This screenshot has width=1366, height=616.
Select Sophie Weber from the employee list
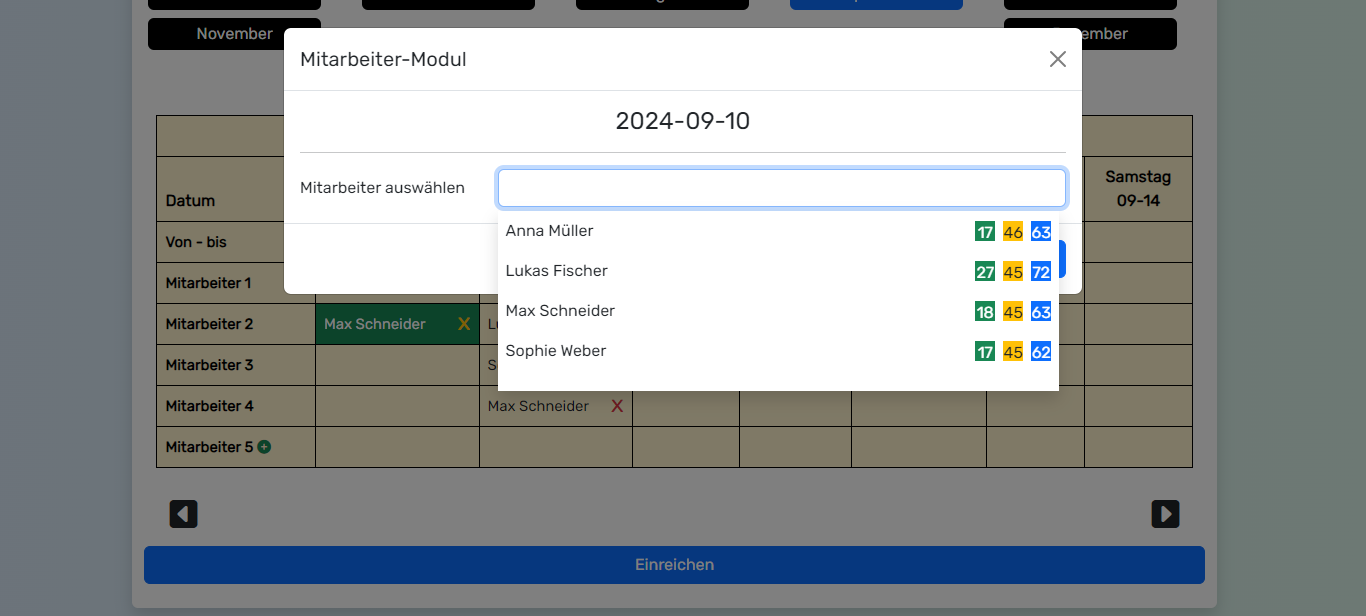click(x=556, y=351)
